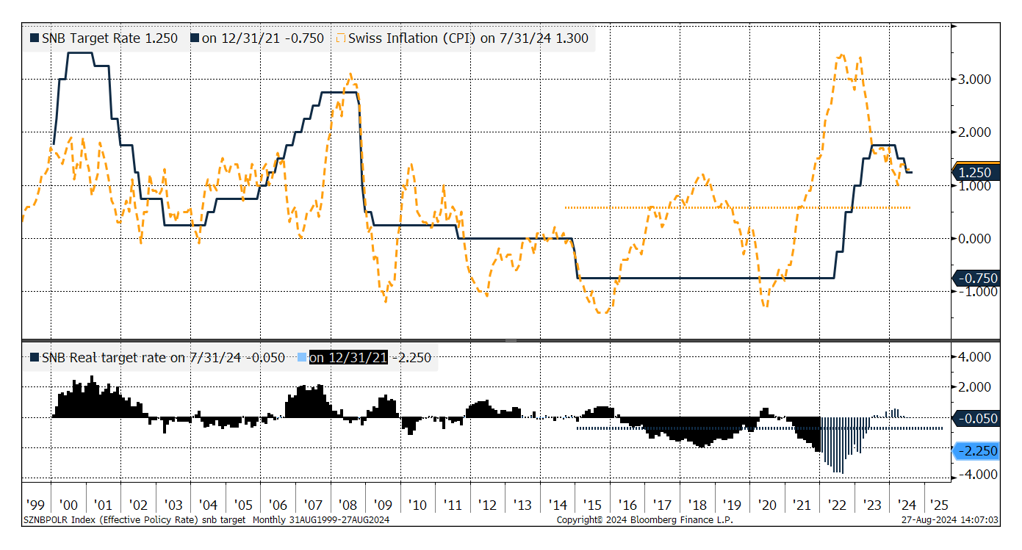The width and height of the screenshot is (1022, 550).
Task: Click the 'SNB Real target rate' legend label
Action: (x=110, y=357)
